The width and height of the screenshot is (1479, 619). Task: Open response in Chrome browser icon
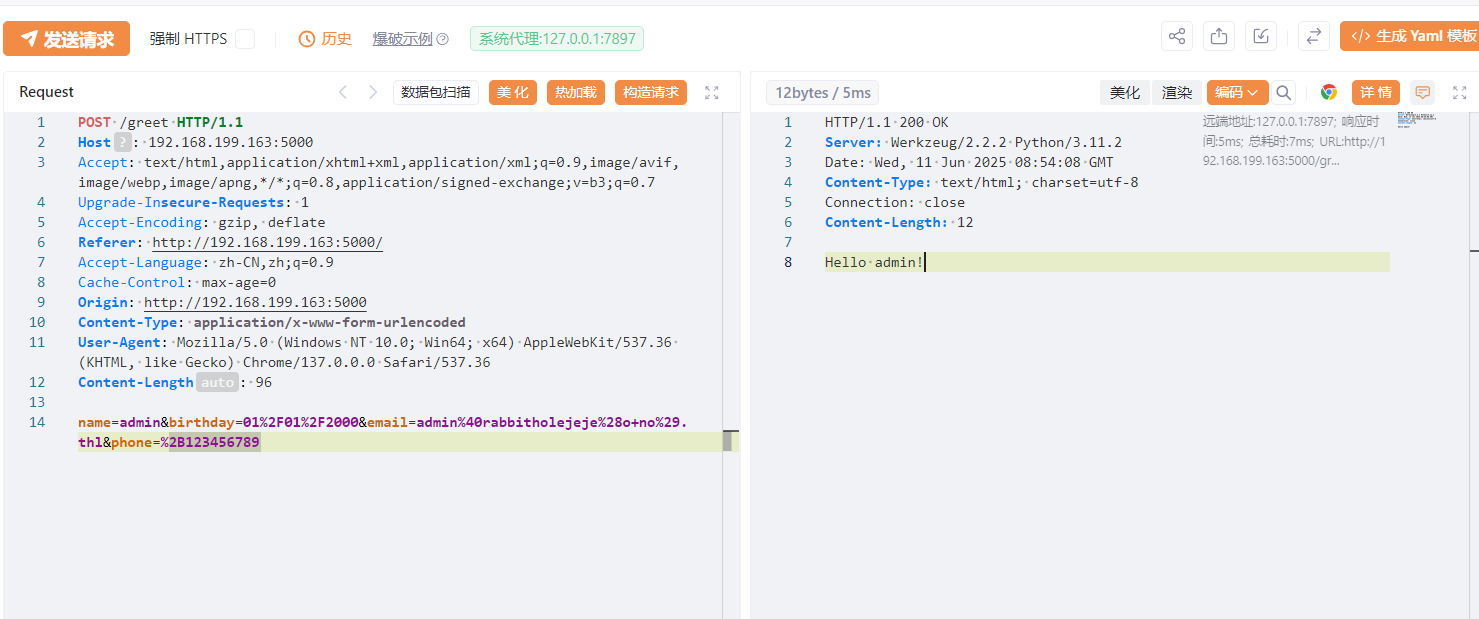[1329, 93]
